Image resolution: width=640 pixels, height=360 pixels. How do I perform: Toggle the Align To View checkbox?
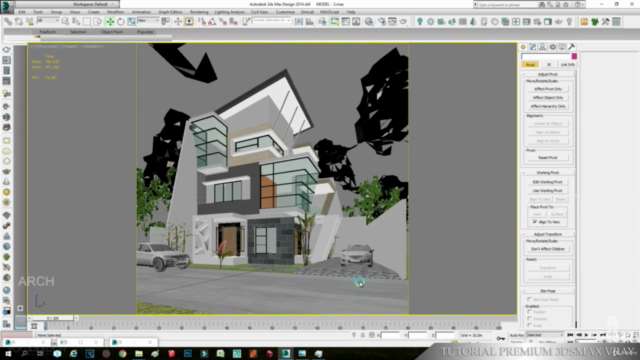[x=535, y=222]
